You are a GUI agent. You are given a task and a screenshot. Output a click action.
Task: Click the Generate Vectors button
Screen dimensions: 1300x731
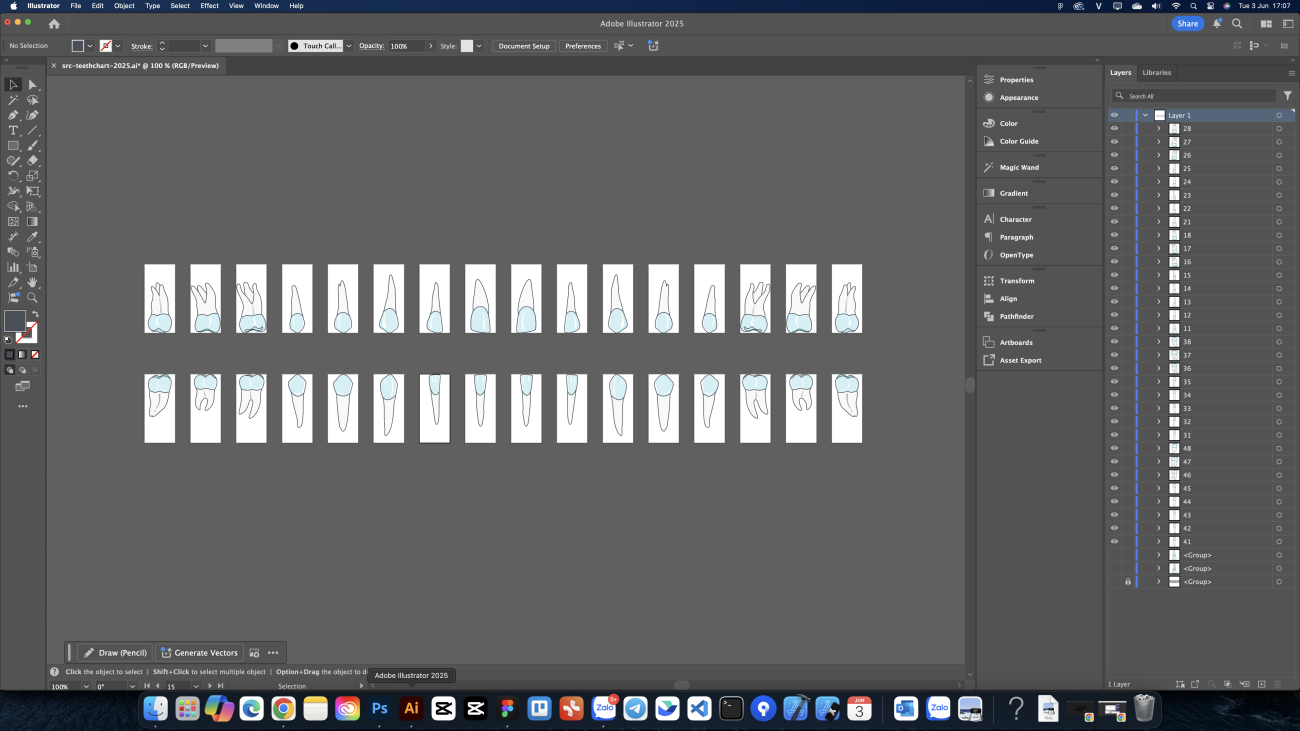(199, 653)
